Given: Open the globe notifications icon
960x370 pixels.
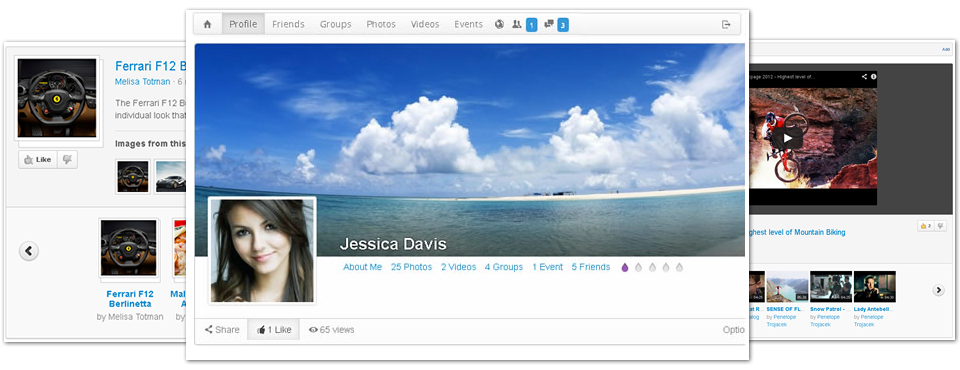Looking at the screenshot, I should (500, 25).
